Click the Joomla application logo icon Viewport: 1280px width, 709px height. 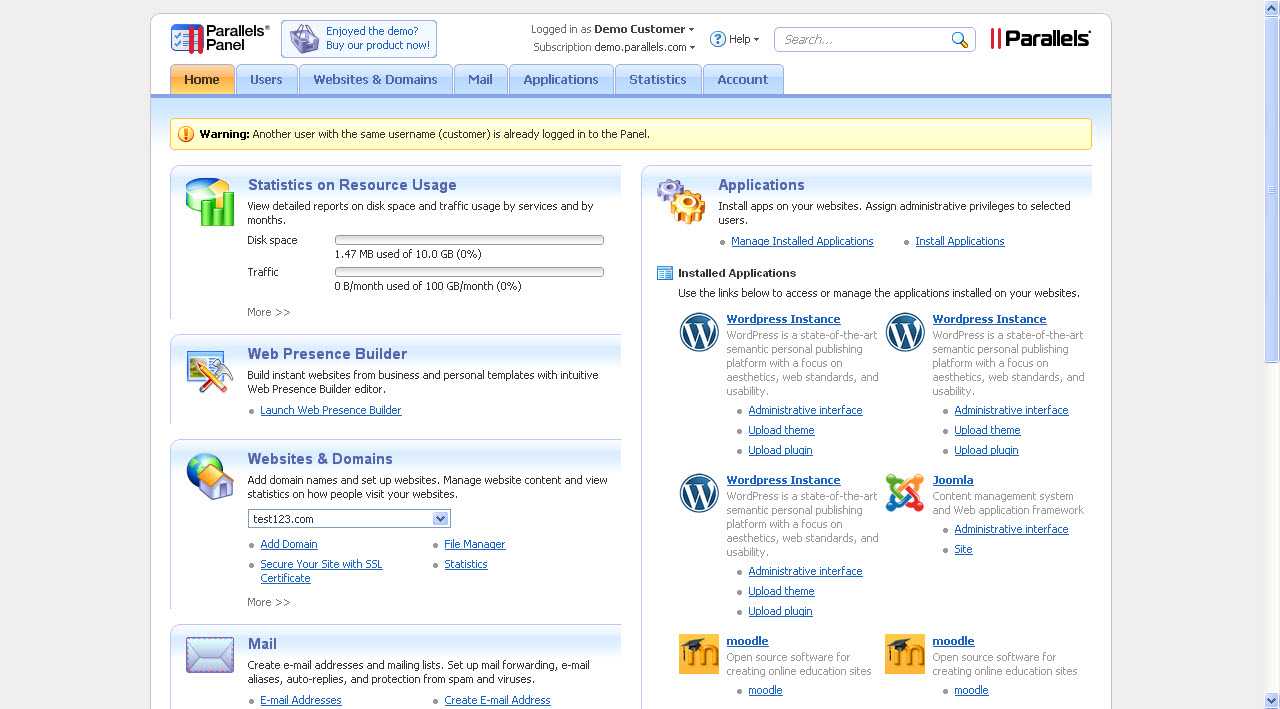(x=905, y=493)
